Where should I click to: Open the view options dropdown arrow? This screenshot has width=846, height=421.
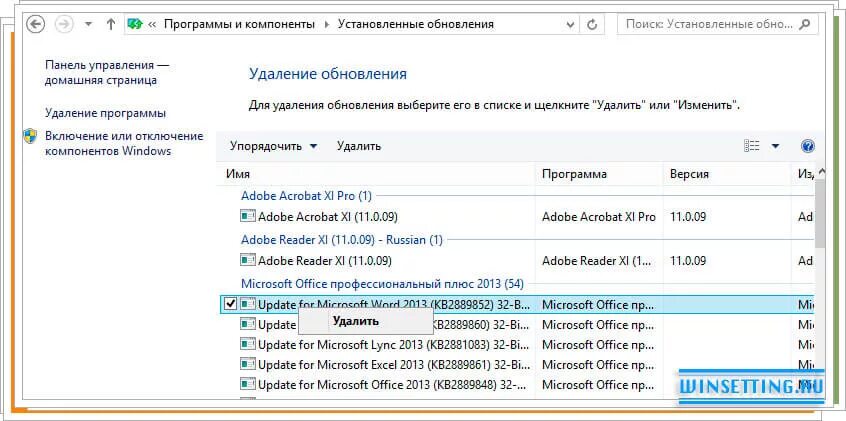pyautogui.click(x=775, y=146)
